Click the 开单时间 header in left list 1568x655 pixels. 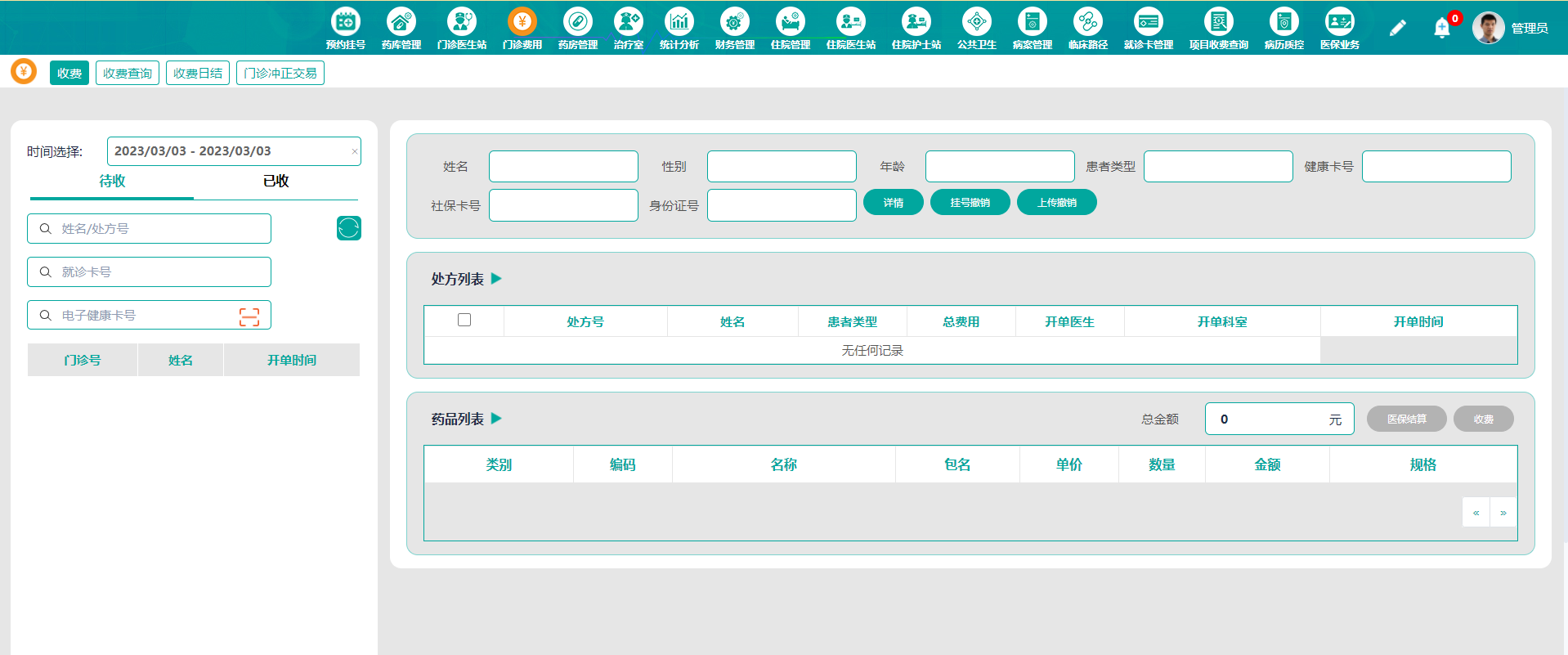[x=292, y=360]
